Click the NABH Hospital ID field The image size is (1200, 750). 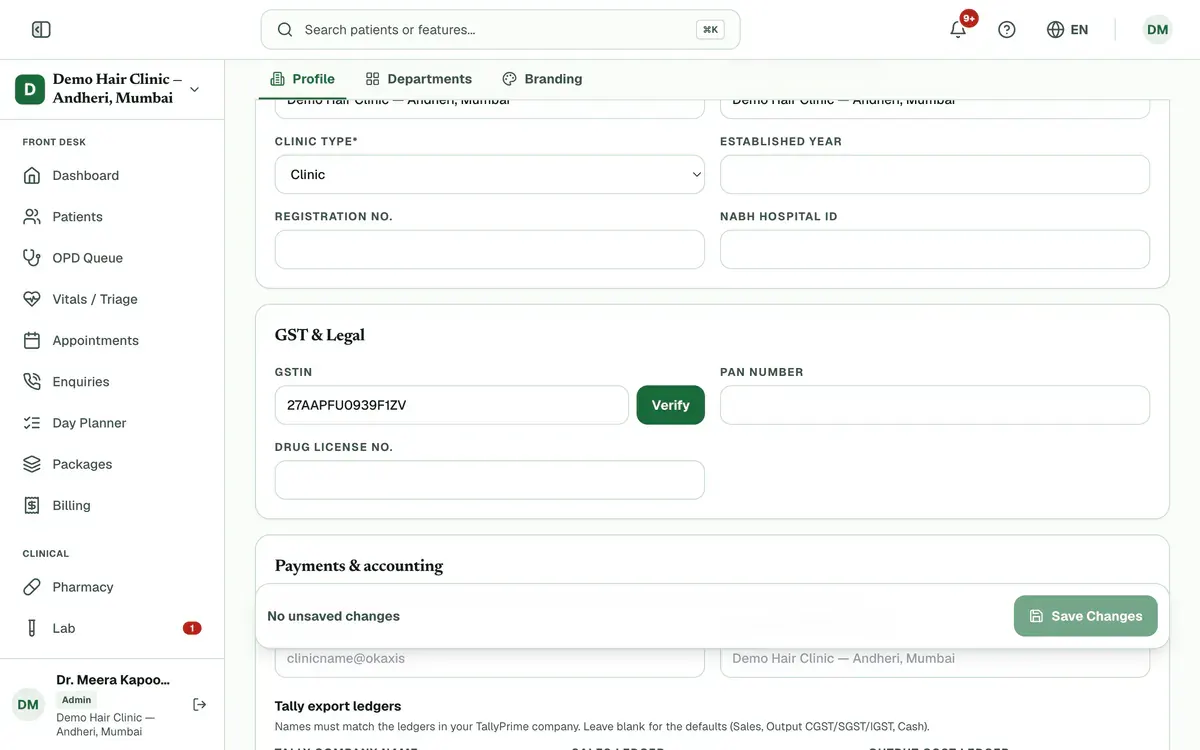click(935, 250)
